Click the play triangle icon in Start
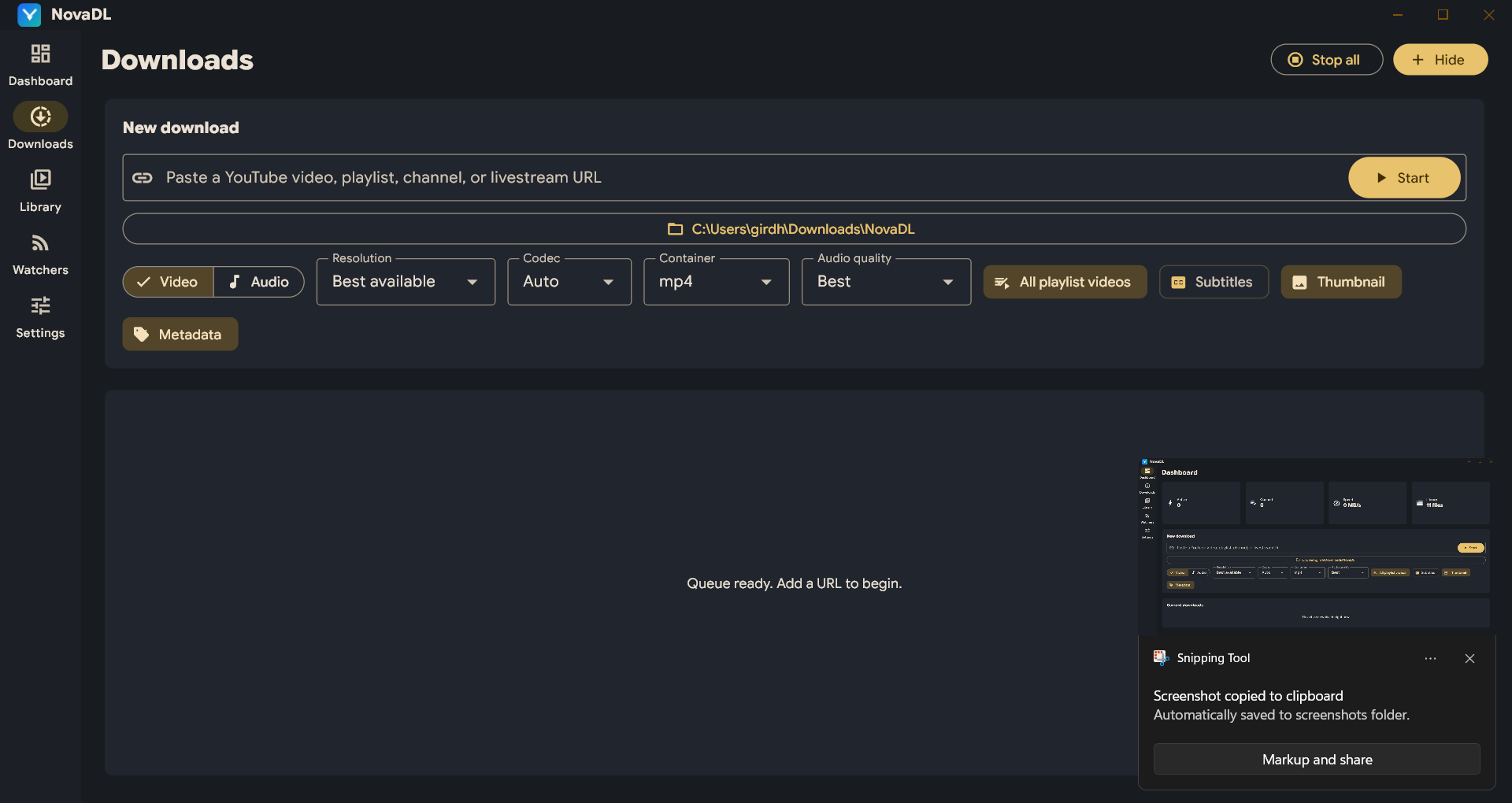This screenshot has width=1512, height=803. (1381, 178)
